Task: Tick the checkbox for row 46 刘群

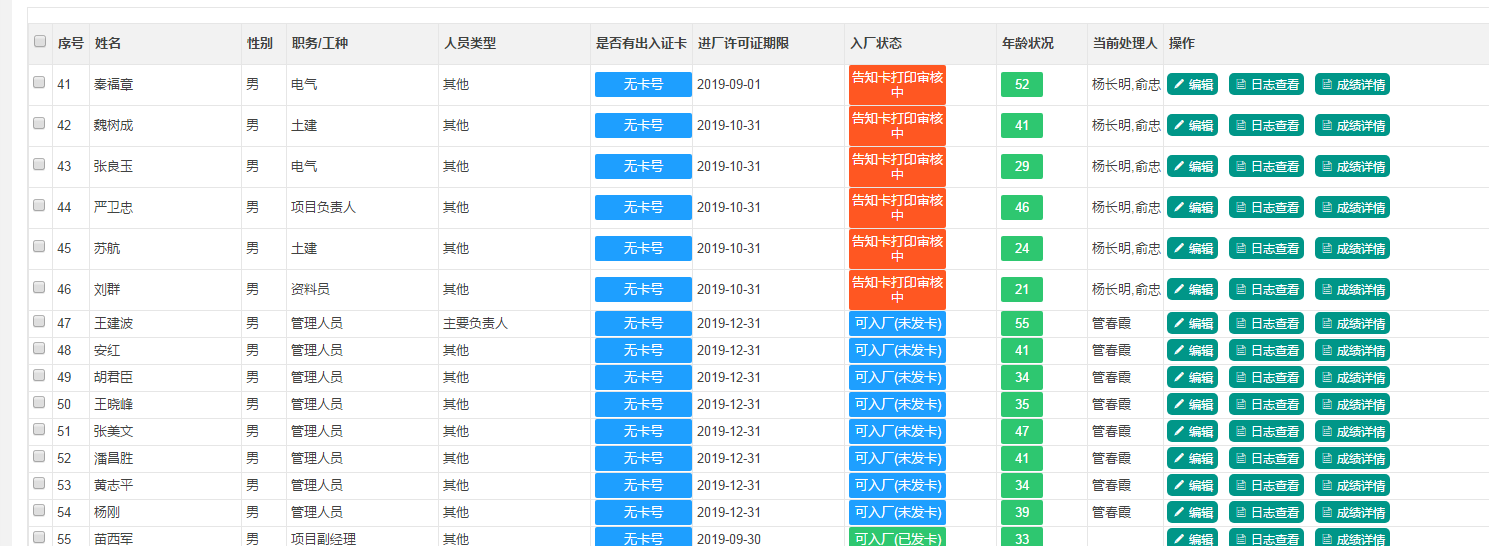Action: (x=39, y=288)
